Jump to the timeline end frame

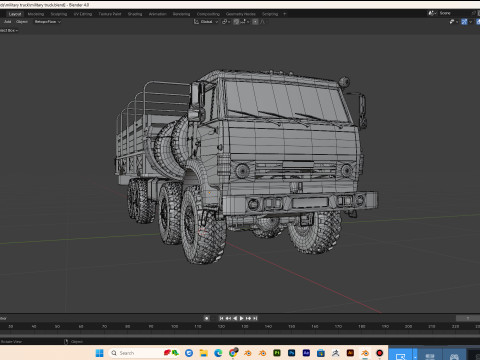[255, 318]
